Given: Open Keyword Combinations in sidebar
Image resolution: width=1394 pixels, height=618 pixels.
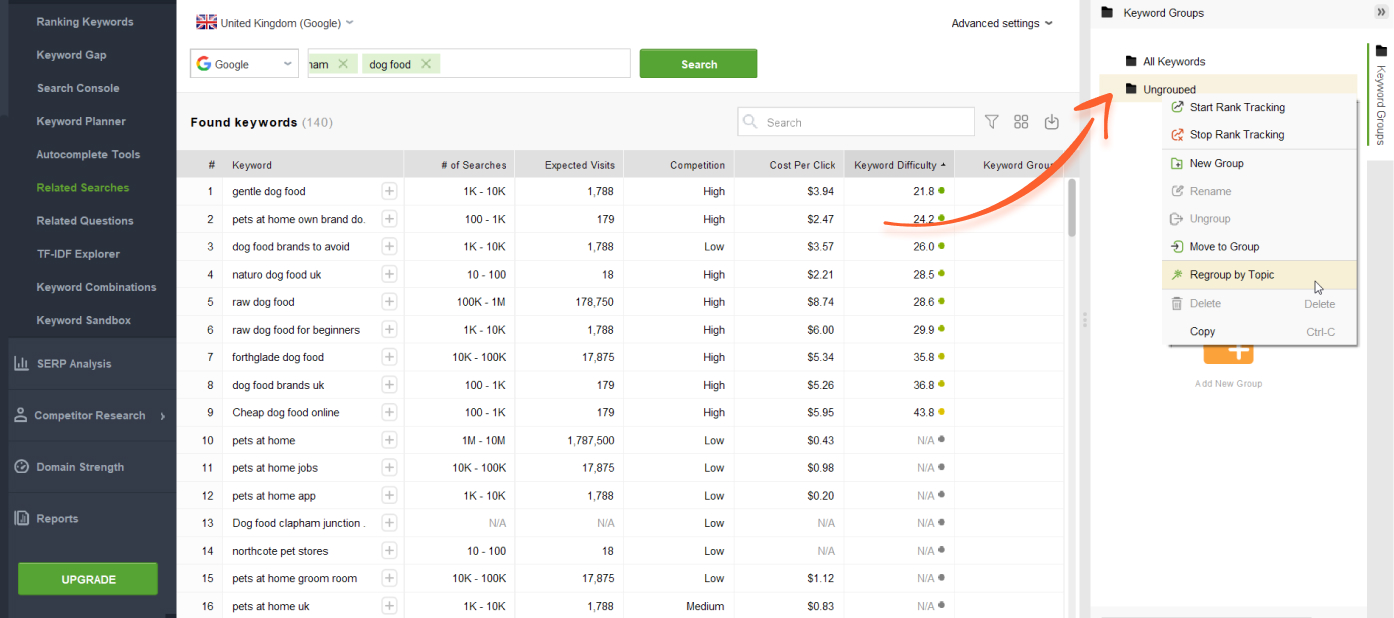Looking at the screenshot, I should (96, 288).
